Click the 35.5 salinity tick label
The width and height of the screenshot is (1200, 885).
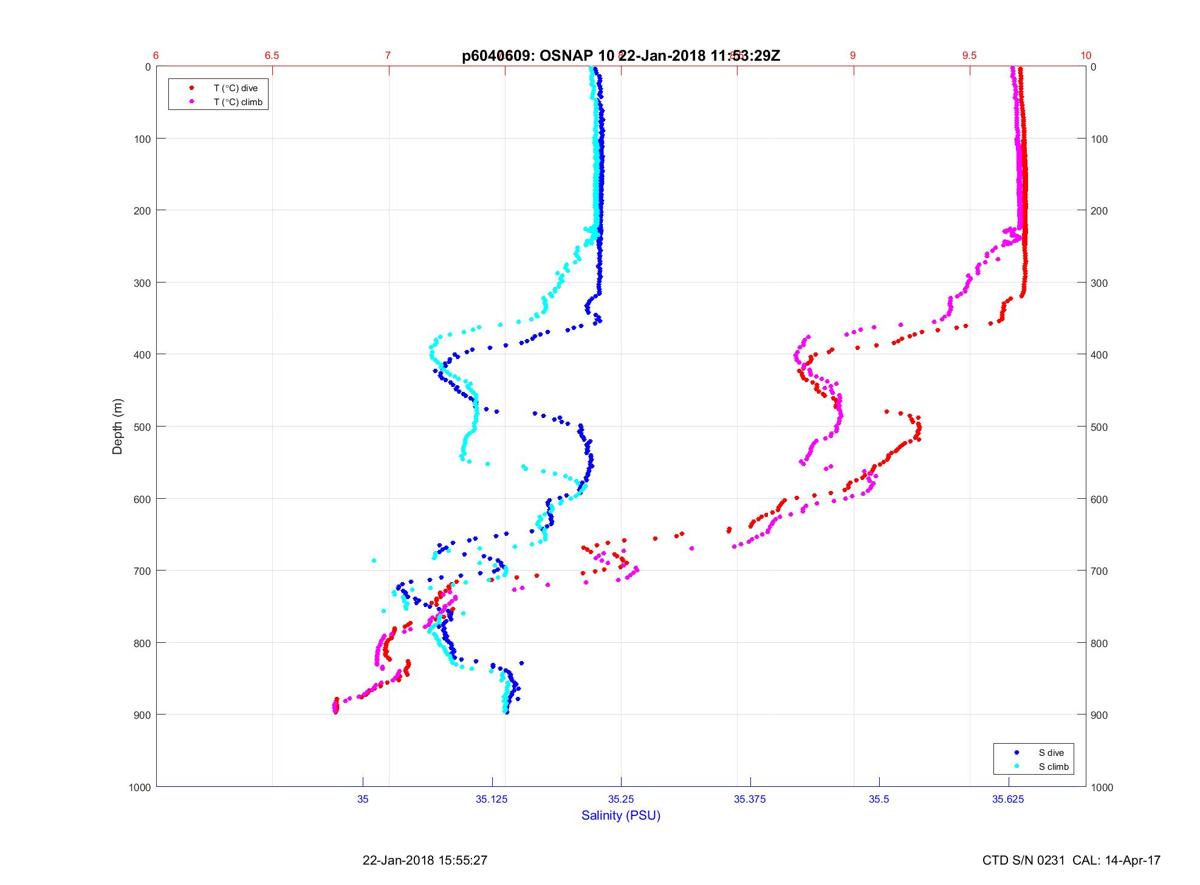pyautogui.click(x=879, y=799)
